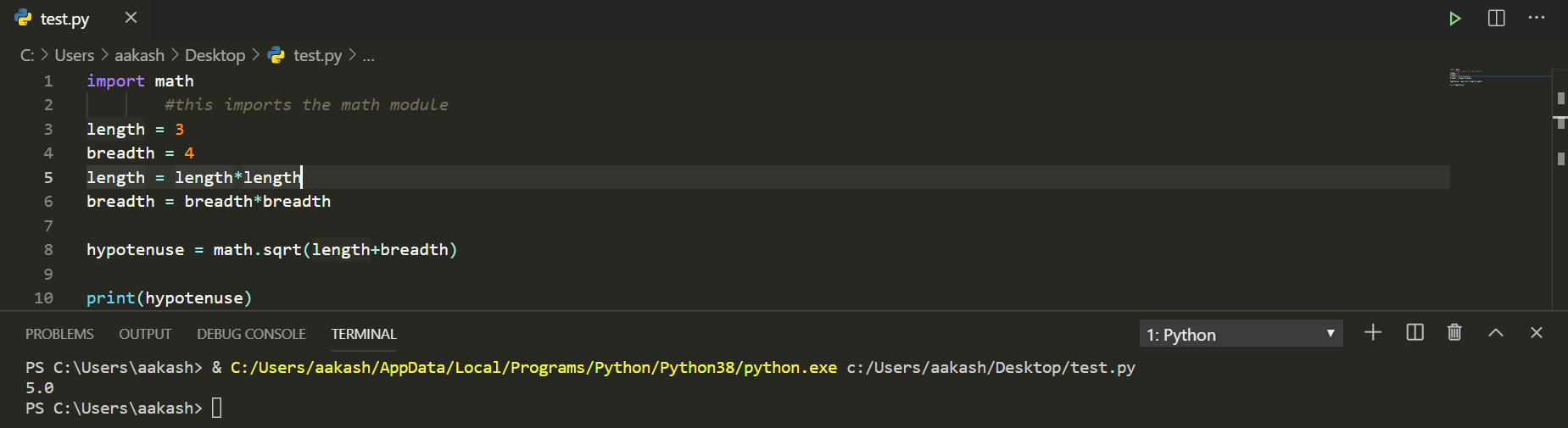Screen dimensions: 1568x428
Task: Open the '1: Python' terminal selector dropdown
Action: pos(1241,334)
